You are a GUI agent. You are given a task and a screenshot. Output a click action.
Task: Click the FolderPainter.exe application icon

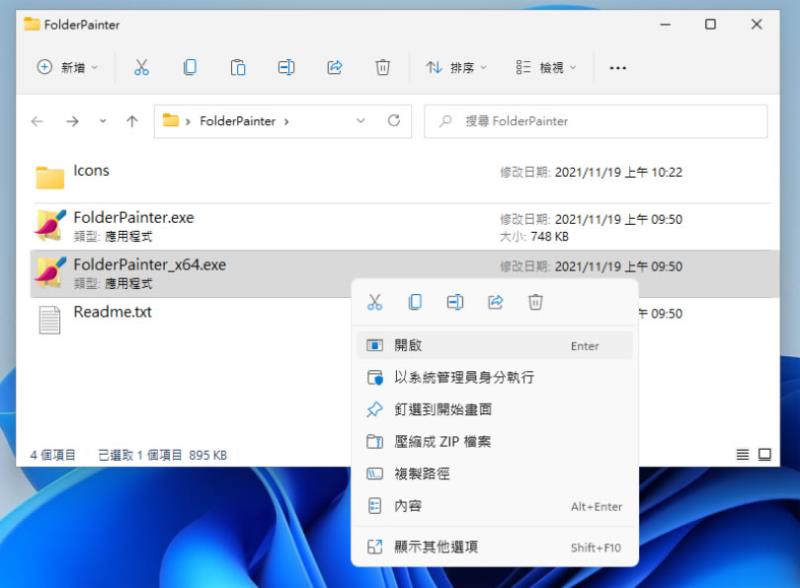(50, 225)
